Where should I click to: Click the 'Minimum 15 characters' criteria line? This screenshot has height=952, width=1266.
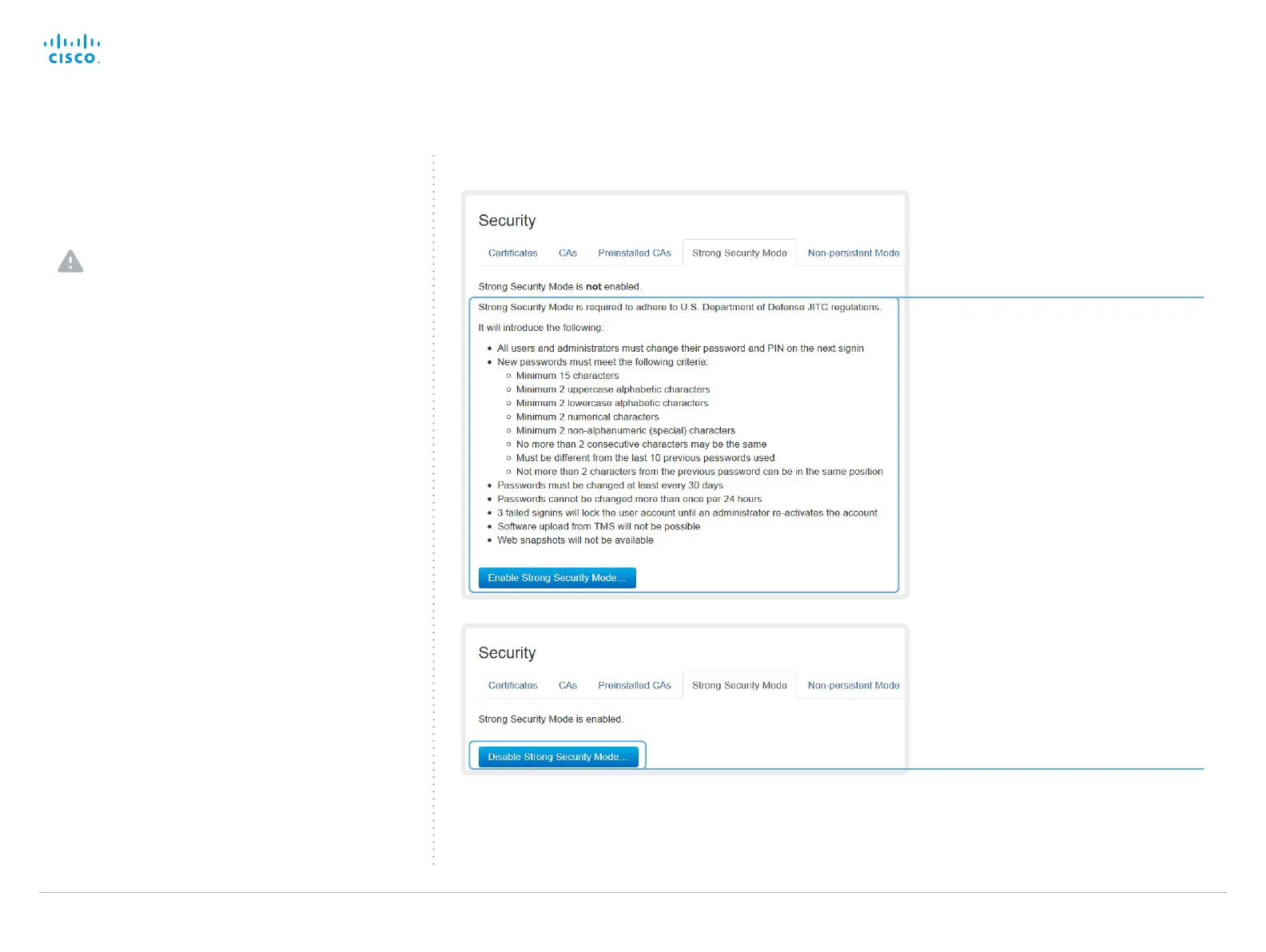pyautogui.click(x=567, y=376)
